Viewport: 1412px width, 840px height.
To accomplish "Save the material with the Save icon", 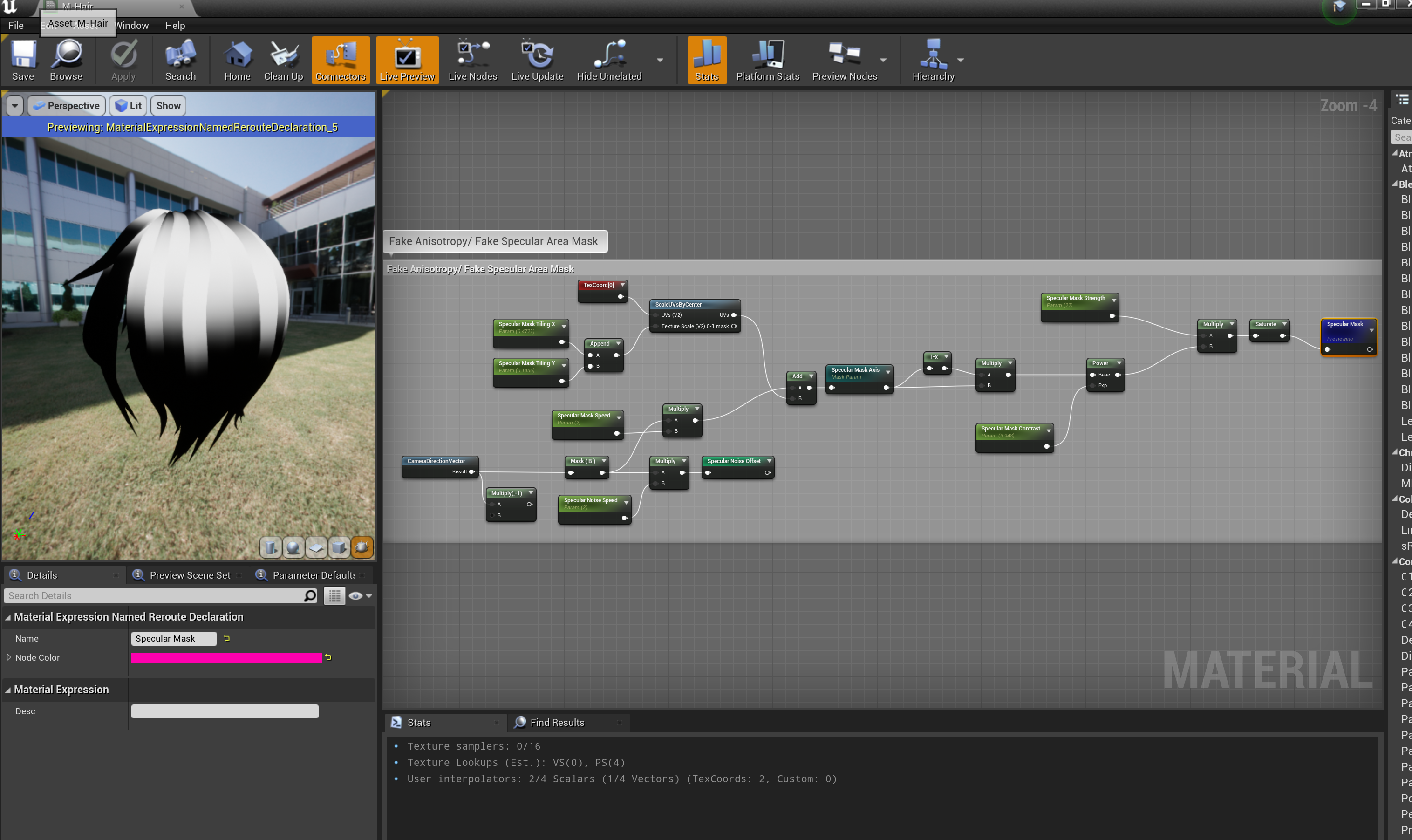I will pos(23,61).
